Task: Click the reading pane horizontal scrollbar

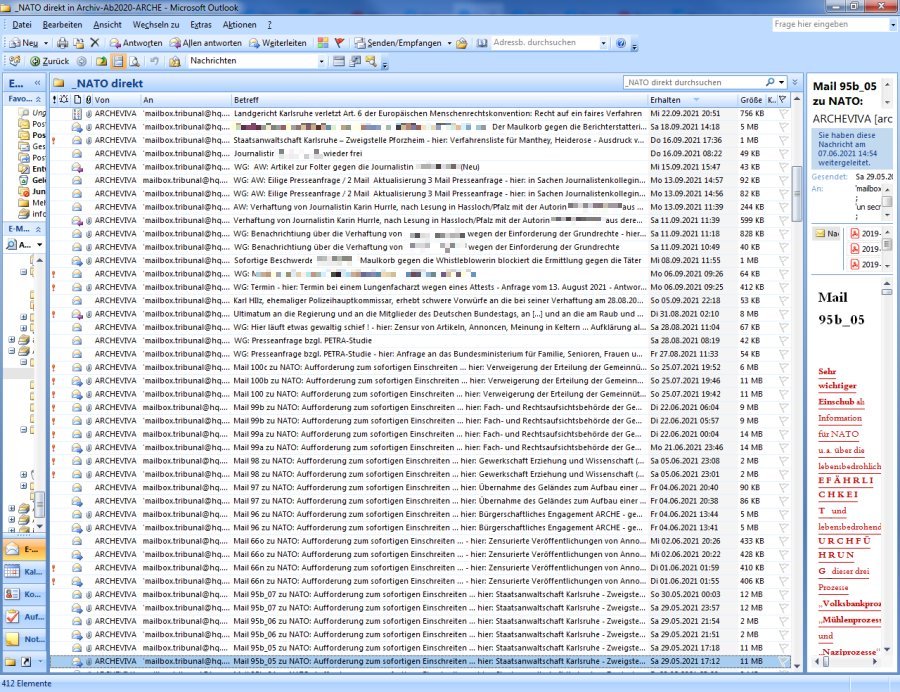Action: tap(847, 661)
